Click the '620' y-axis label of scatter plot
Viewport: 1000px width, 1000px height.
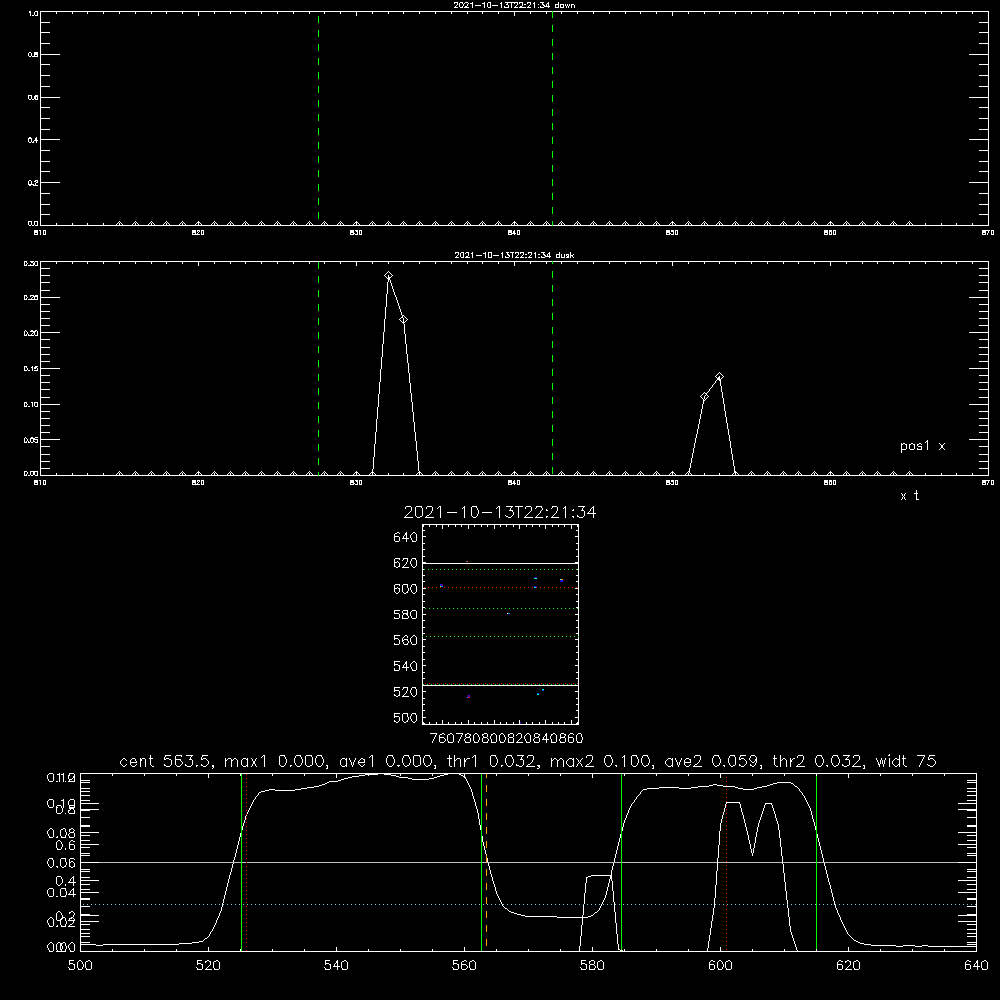[x=406, y=563]
